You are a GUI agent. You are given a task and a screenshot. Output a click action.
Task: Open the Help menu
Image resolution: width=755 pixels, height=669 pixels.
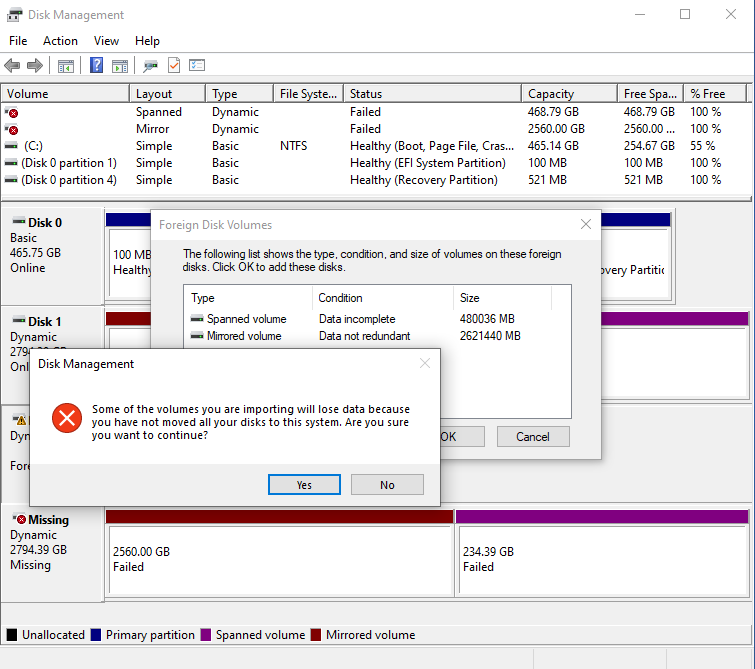pyautogui.click(x=147, y=41)
